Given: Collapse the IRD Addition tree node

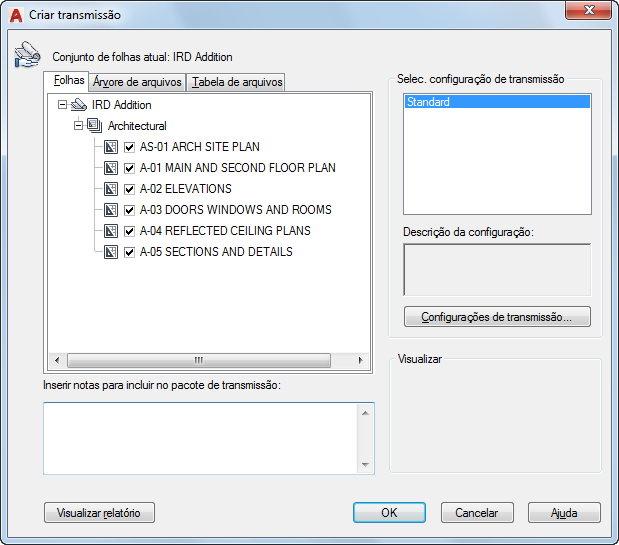Looking at the screenshot, I should click(x=62, y=105).
